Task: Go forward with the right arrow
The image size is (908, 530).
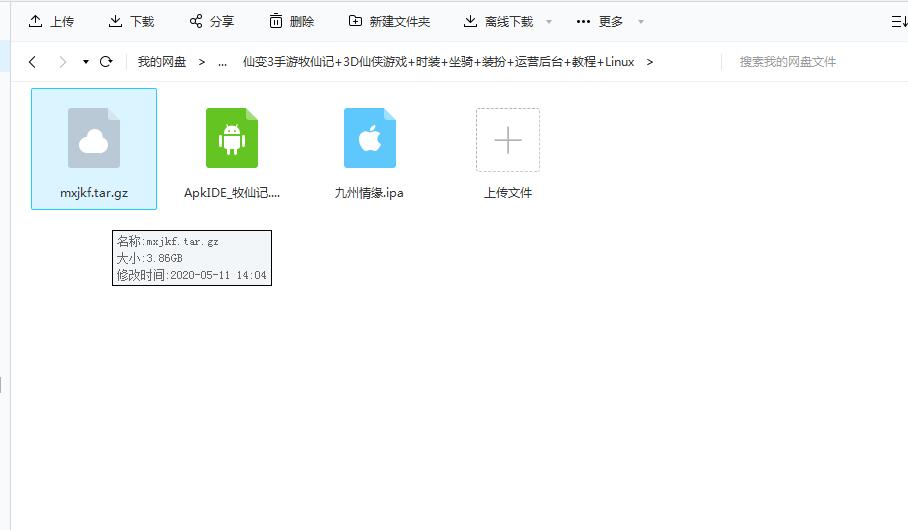Action: coord(62,62)
